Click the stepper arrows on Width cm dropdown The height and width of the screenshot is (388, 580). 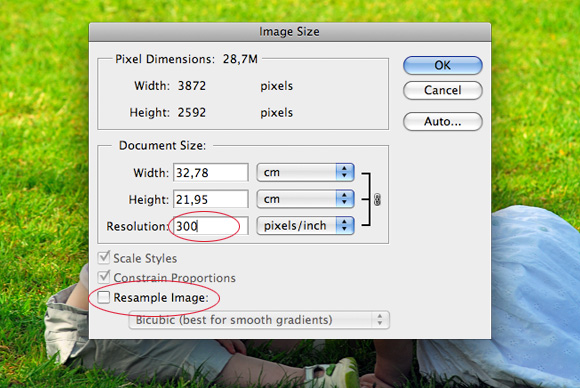click(x=345, y=172)
